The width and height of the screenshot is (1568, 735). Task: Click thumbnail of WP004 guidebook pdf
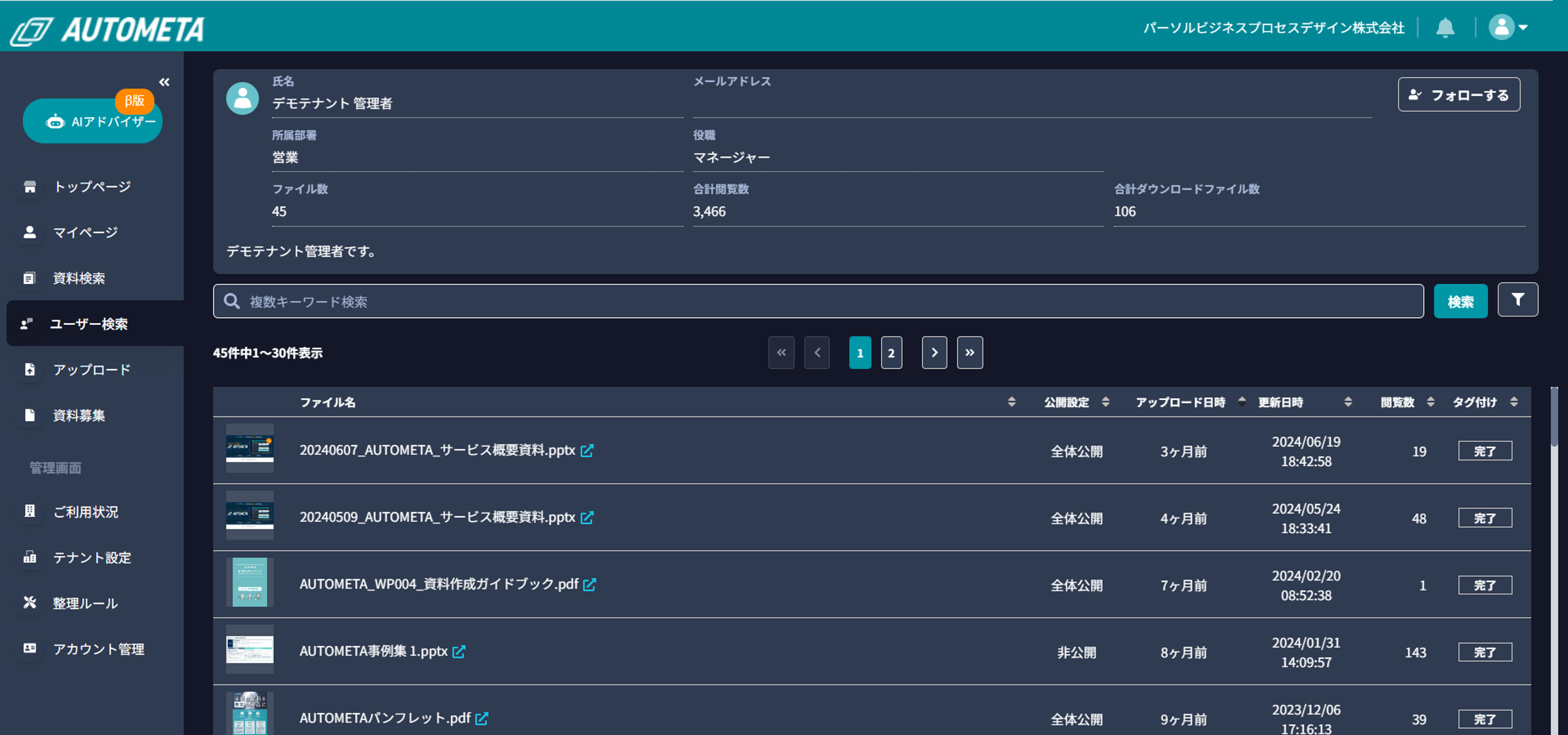tap(249, 583)
